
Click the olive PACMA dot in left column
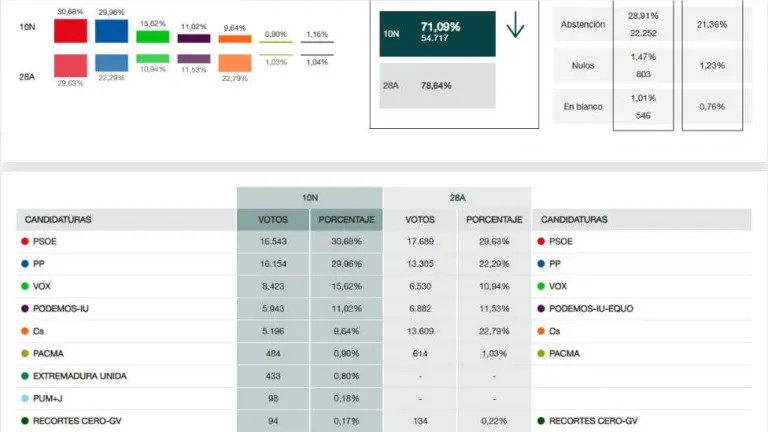click(x=24, y=353)
